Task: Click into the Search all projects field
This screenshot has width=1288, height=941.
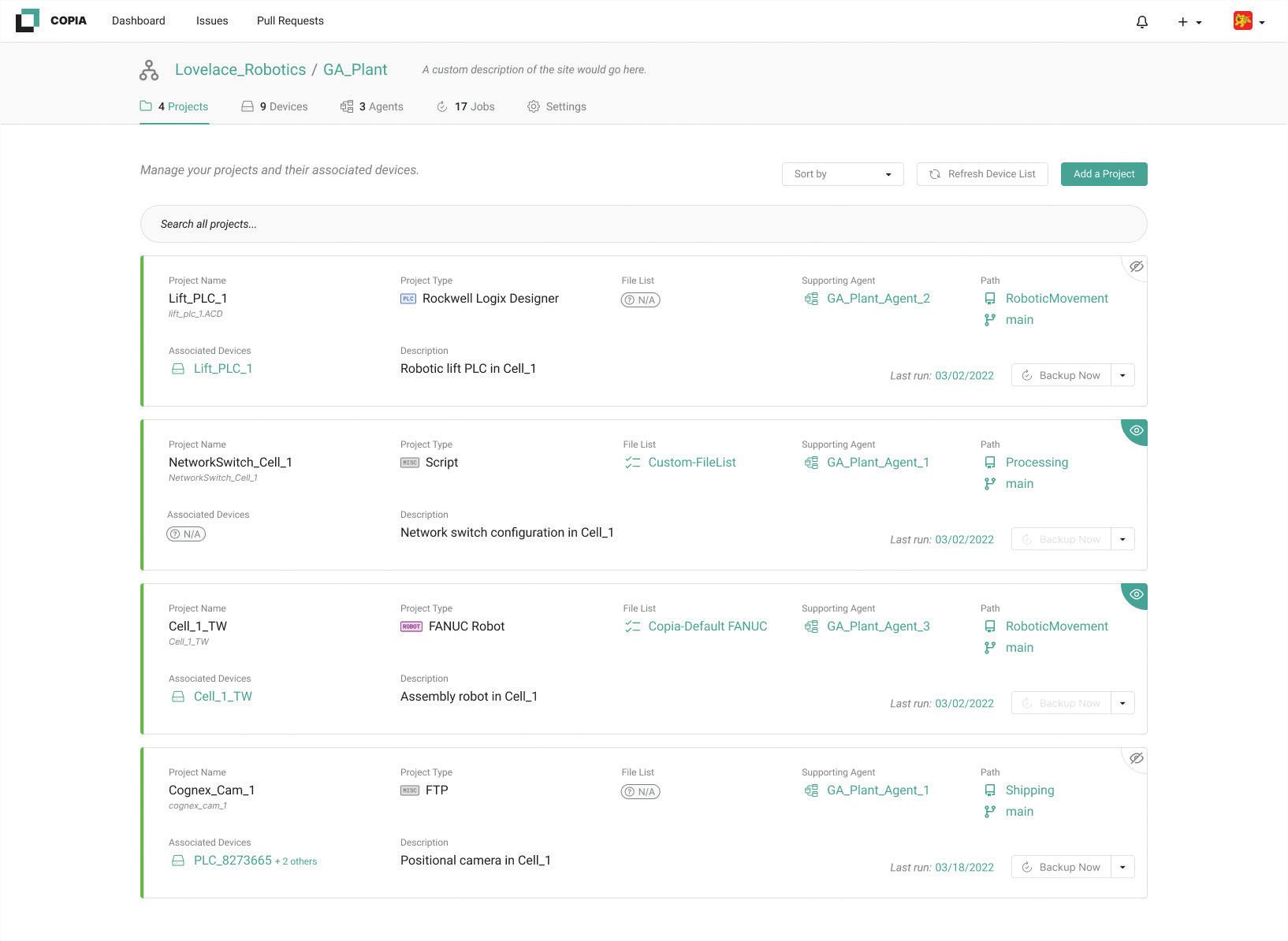Action: [x=644, y=224]
